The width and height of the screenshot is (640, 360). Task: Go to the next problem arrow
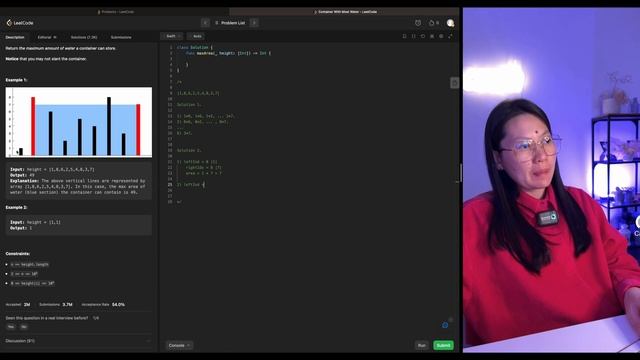click(x=254, y=23)
